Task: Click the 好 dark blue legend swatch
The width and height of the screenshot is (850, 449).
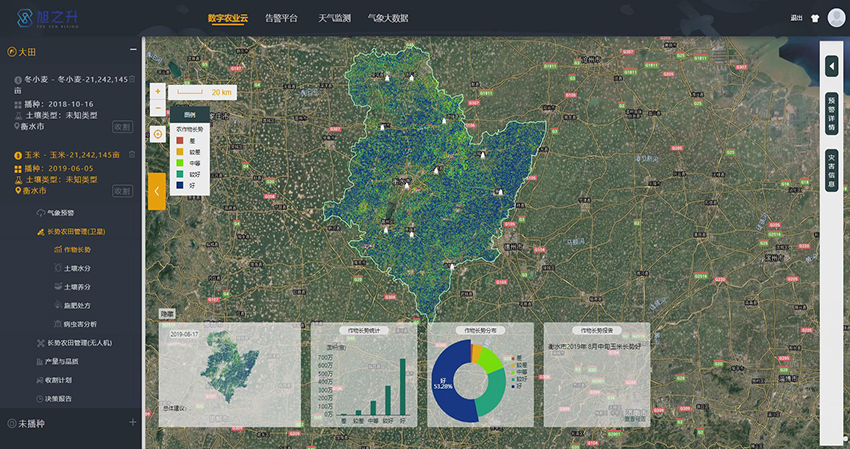Action: tap(178, 185)
